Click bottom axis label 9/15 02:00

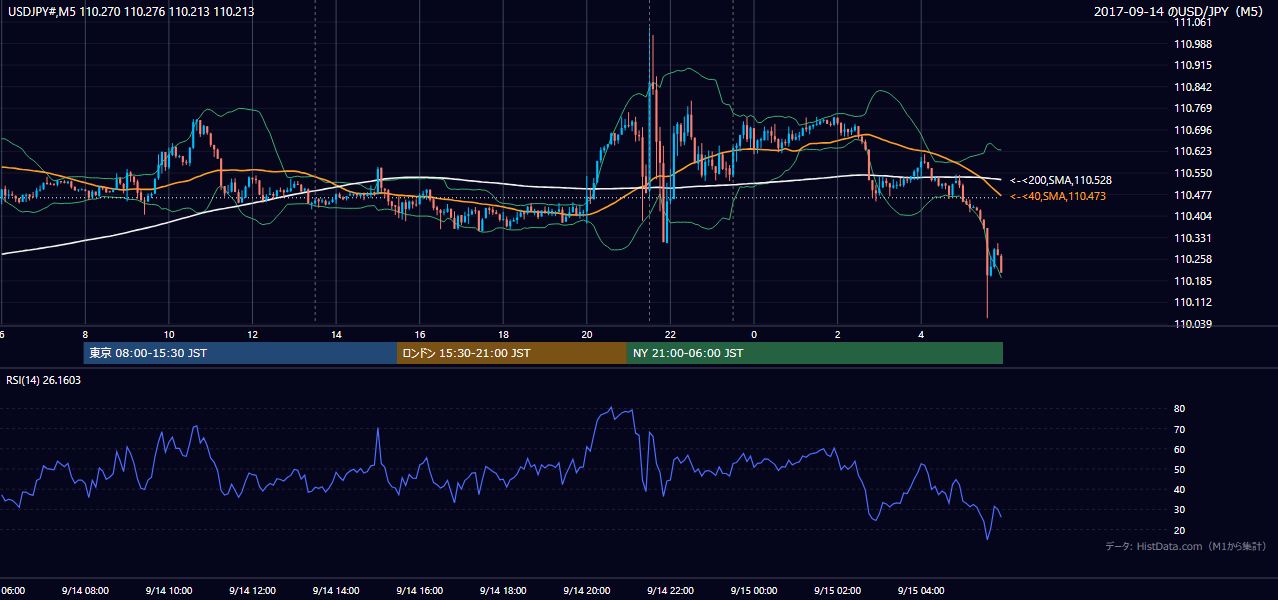tap(838, 590)
